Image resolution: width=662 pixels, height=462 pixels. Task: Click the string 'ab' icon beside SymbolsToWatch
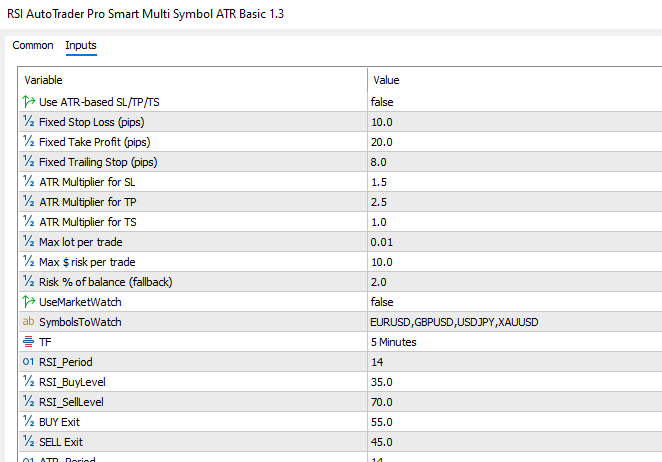tap(28, 322)
